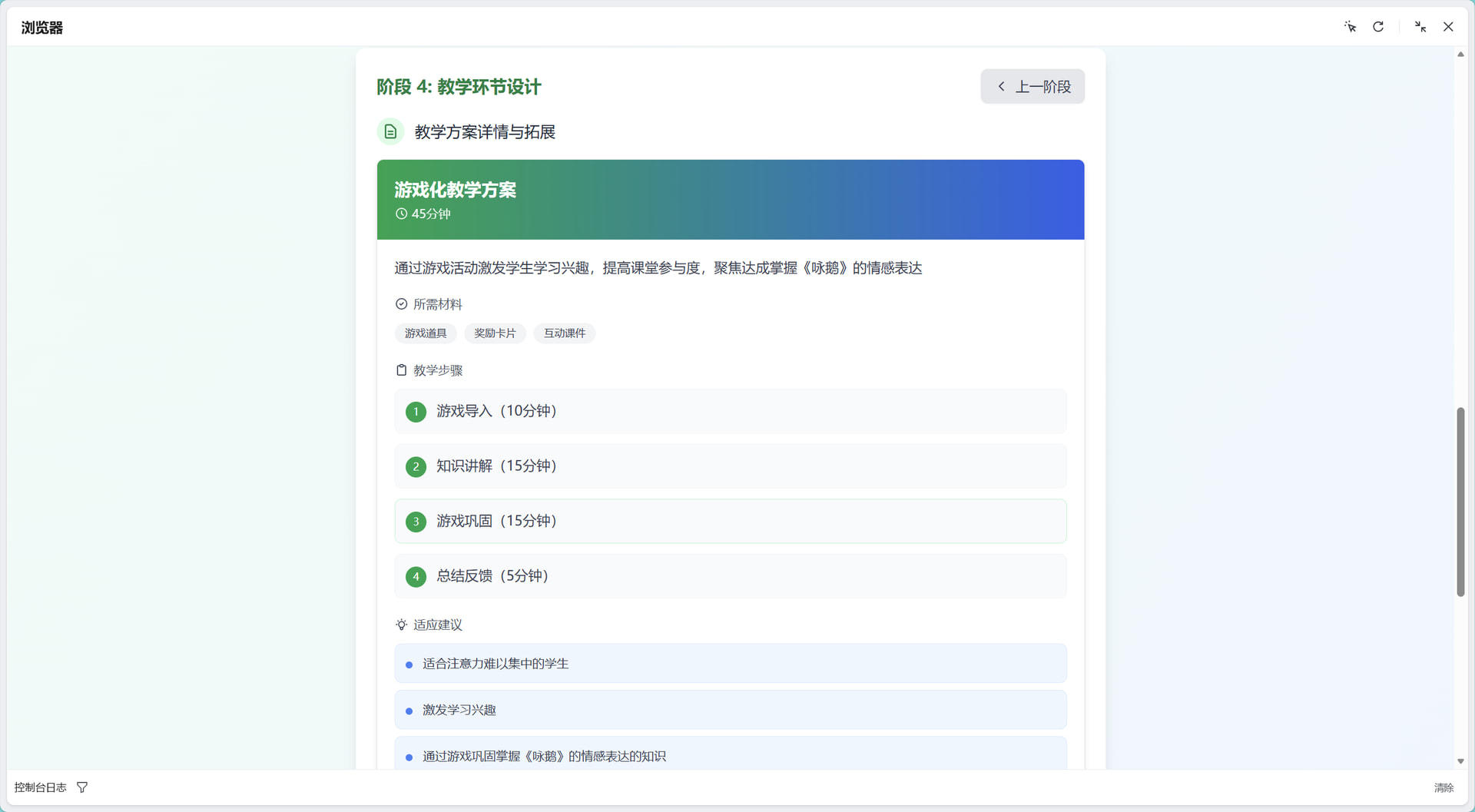Click the checkmark icon beside 所需材料

(401, 304)
